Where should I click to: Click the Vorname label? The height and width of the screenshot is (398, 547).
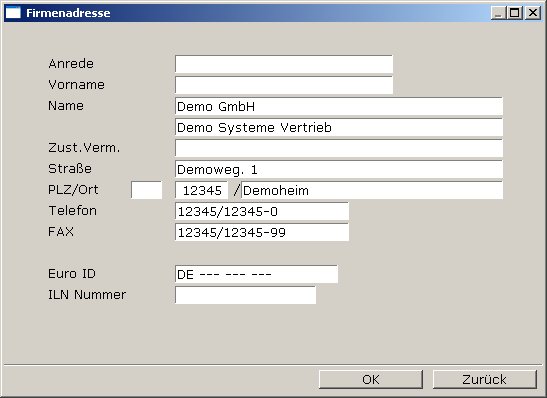point(76,85)
